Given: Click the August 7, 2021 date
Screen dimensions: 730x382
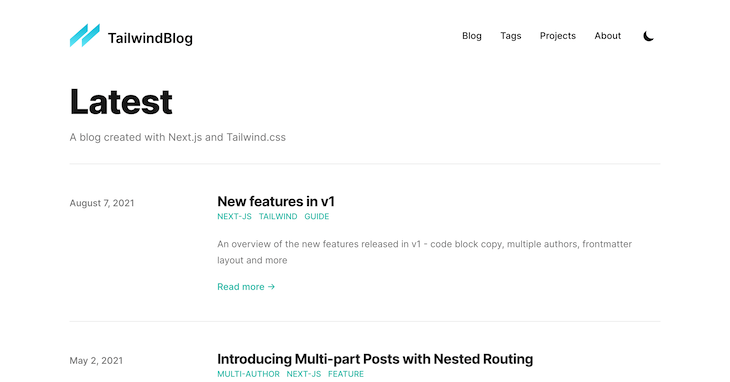Looking at the screenshot, I should pos(102,203).
